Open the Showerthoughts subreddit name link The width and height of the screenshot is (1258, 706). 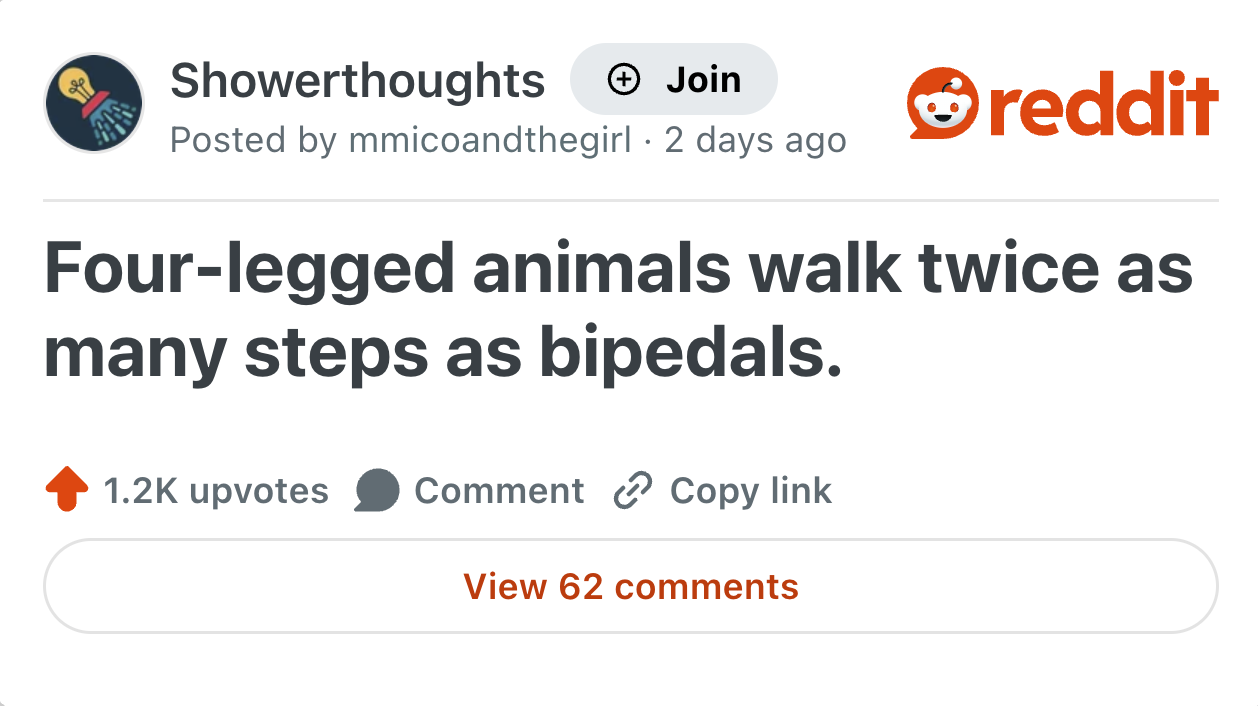click(x=357, y=80)
